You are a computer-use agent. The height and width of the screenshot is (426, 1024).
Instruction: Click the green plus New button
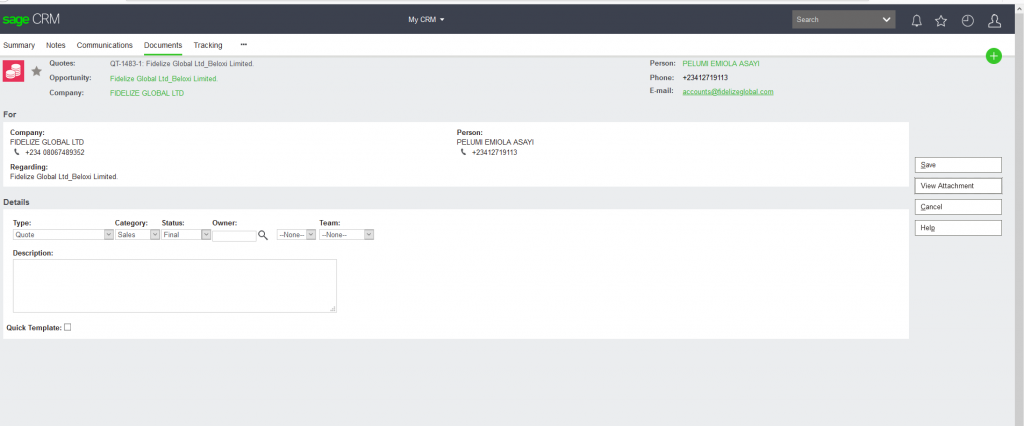[x=993, y=56]
